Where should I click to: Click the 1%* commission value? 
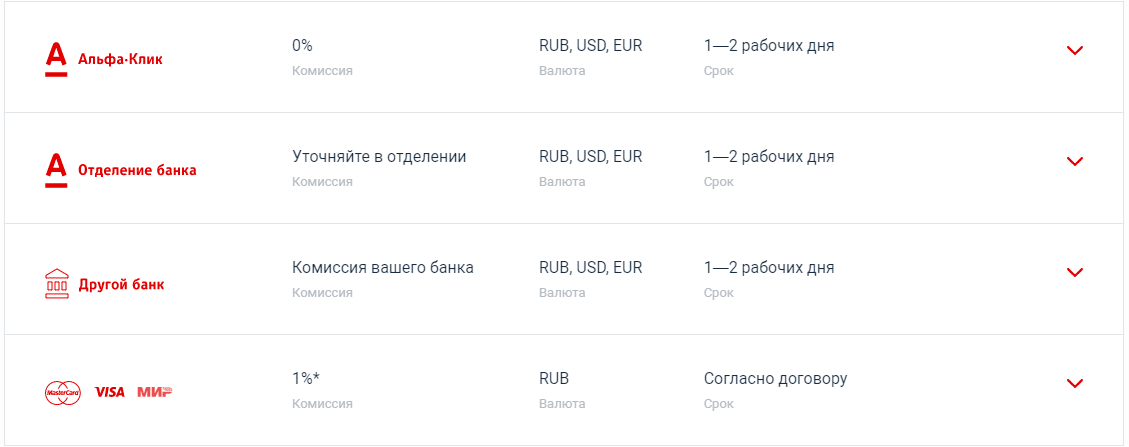tap(306, 379)
